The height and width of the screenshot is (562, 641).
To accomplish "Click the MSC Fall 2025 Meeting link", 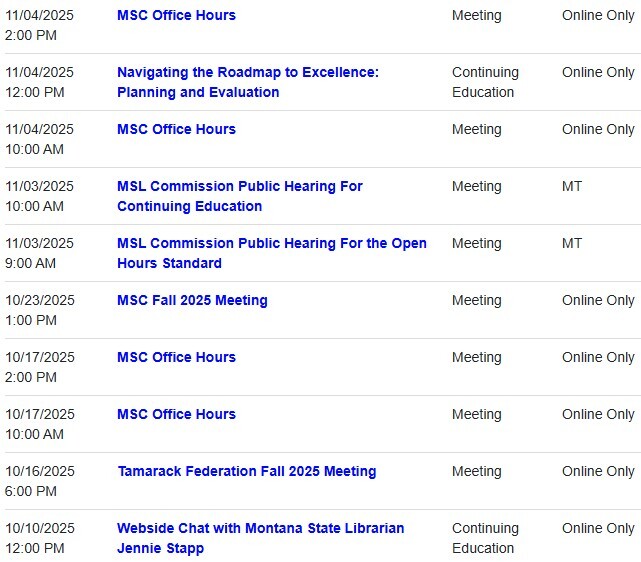I will point(192,301).
